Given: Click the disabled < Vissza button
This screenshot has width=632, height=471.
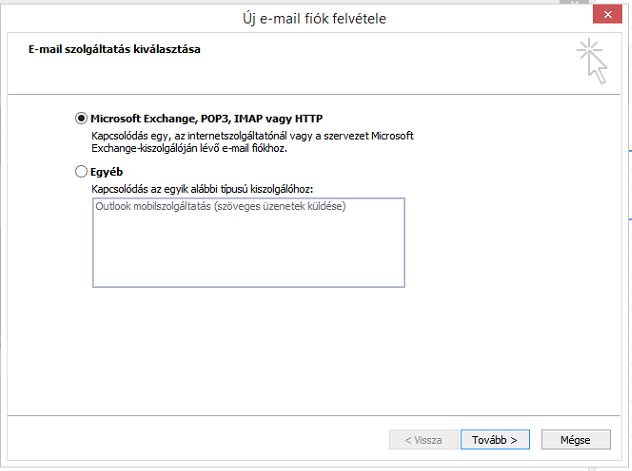Looking at the screenshot, I should point(423,440).
